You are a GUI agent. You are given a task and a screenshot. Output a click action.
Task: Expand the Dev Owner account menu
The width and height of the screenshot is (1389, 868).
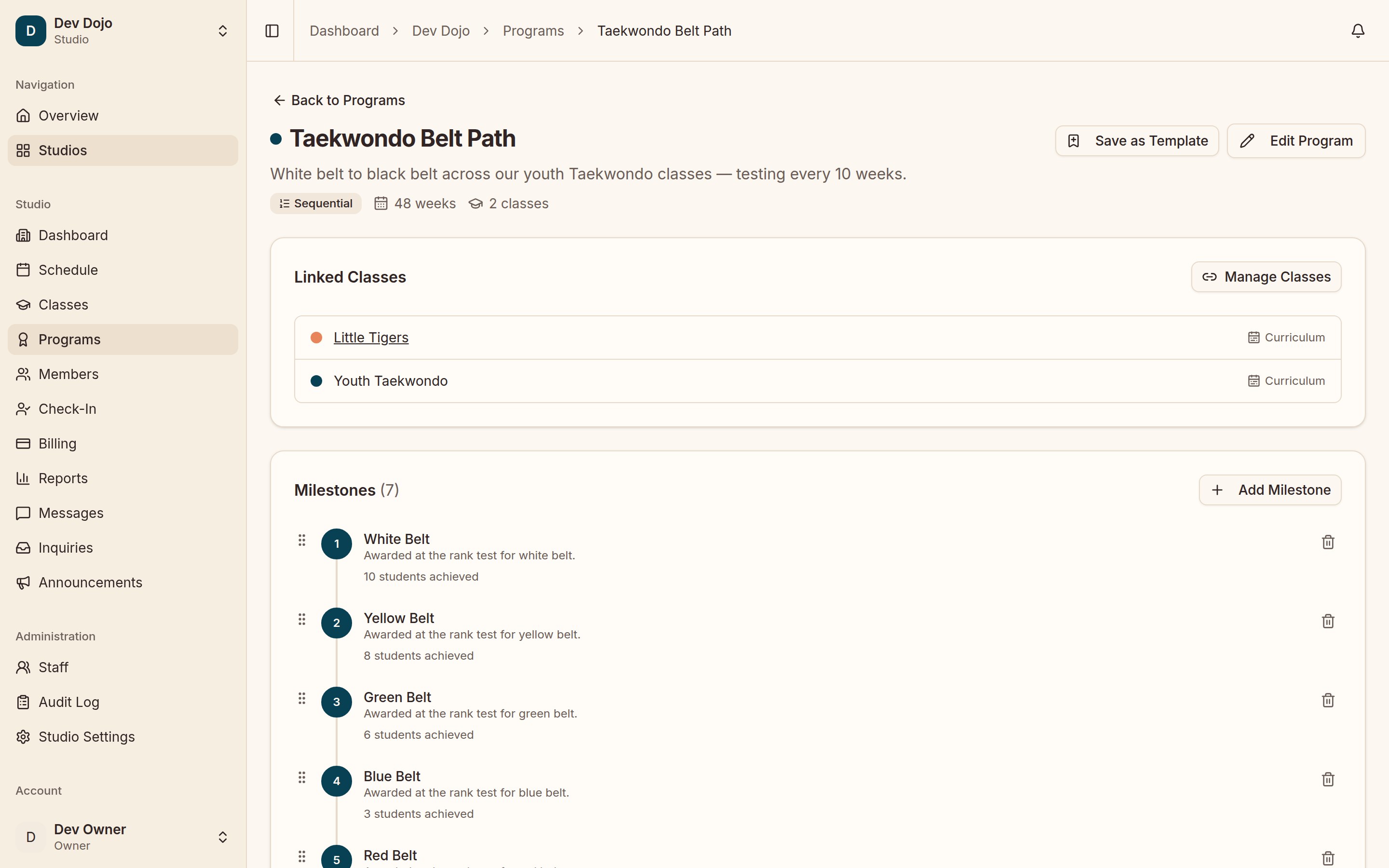223,837
